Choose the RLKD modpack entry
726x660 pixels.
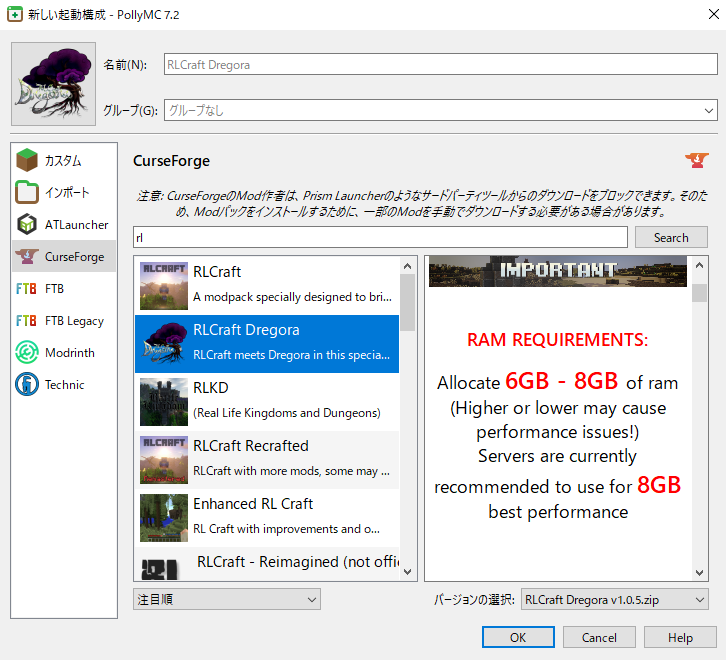(267, 402)
